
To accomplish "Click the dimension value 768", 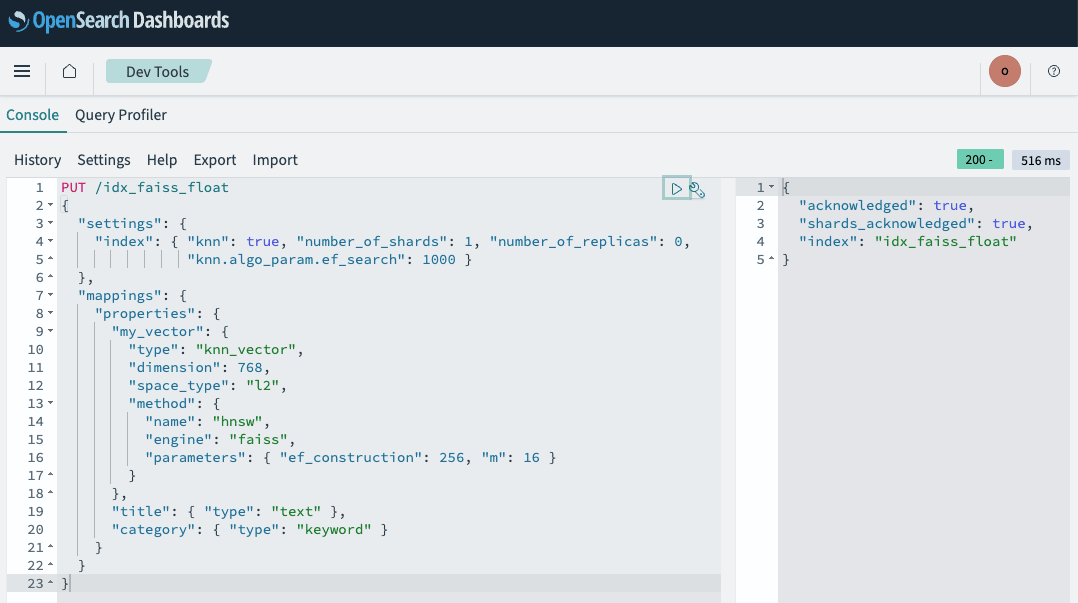I will point(250,367).
